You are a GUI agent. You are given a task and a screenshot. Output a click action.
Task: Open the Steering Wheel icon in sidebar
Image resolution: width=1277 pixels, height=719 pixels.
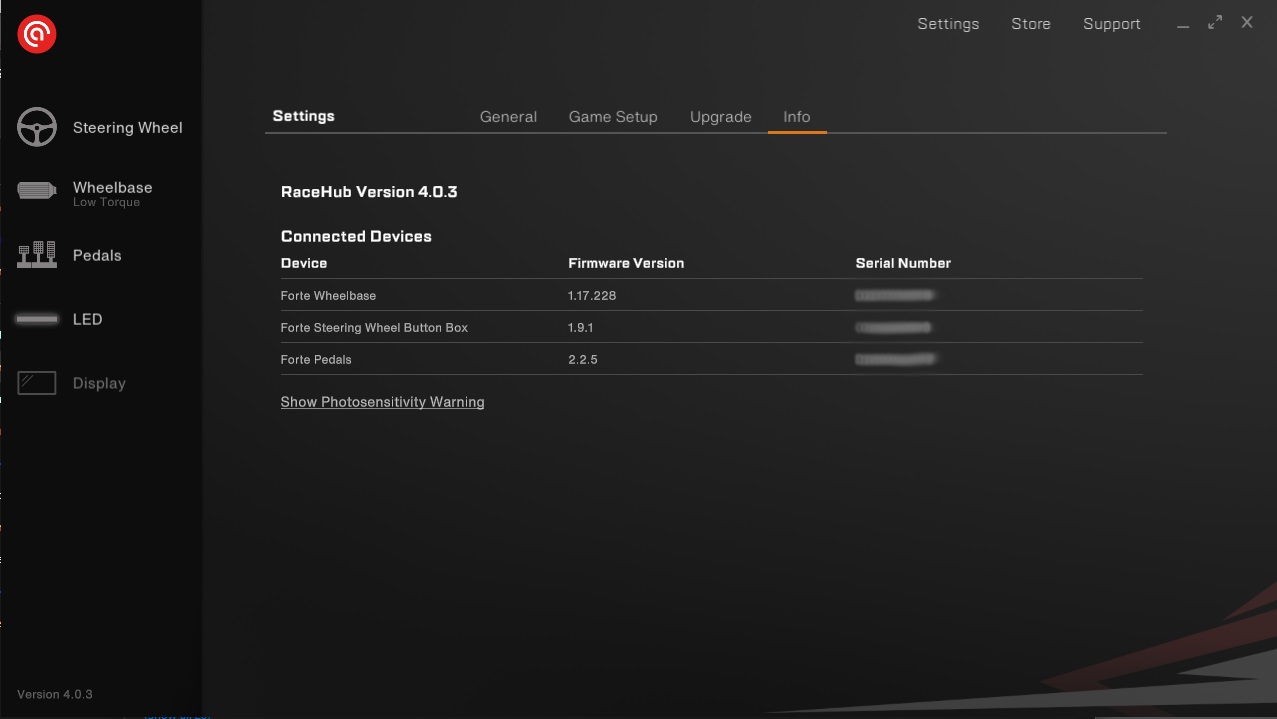coord(37,127)
